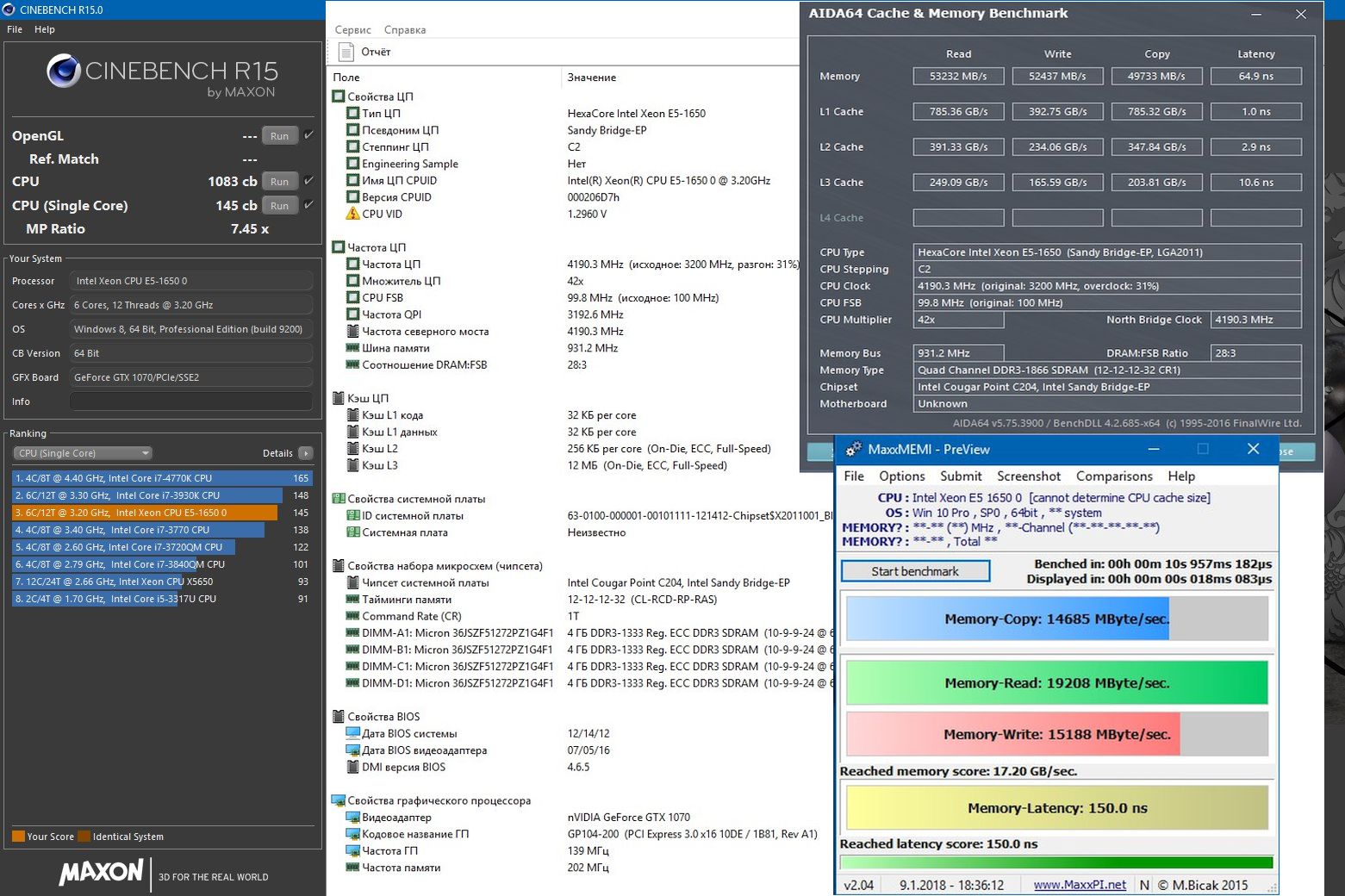Click the Свойства набора микросхем section icon
This screenshot has height=896, width=1345.
[339, 566]
